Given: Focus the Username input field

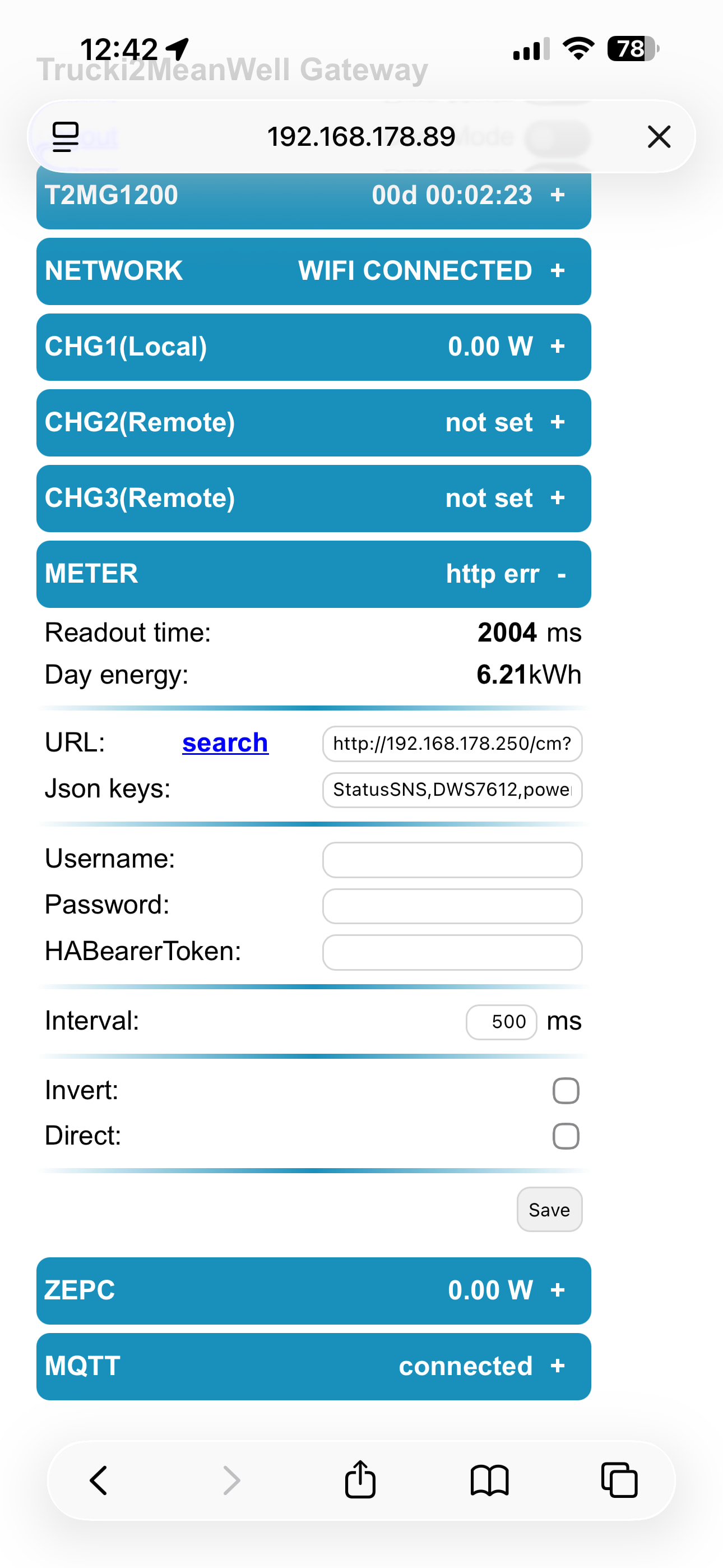Looking at the screenshot, I should click(x=452, y=860).
